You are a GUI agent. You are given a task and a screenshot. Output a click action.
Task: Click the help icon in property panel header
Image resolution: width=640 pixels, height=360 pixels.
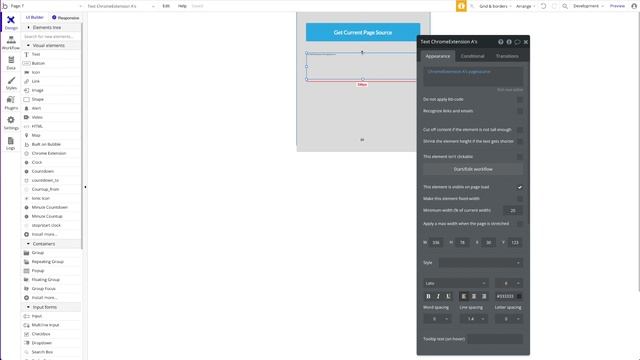[500, 42]
